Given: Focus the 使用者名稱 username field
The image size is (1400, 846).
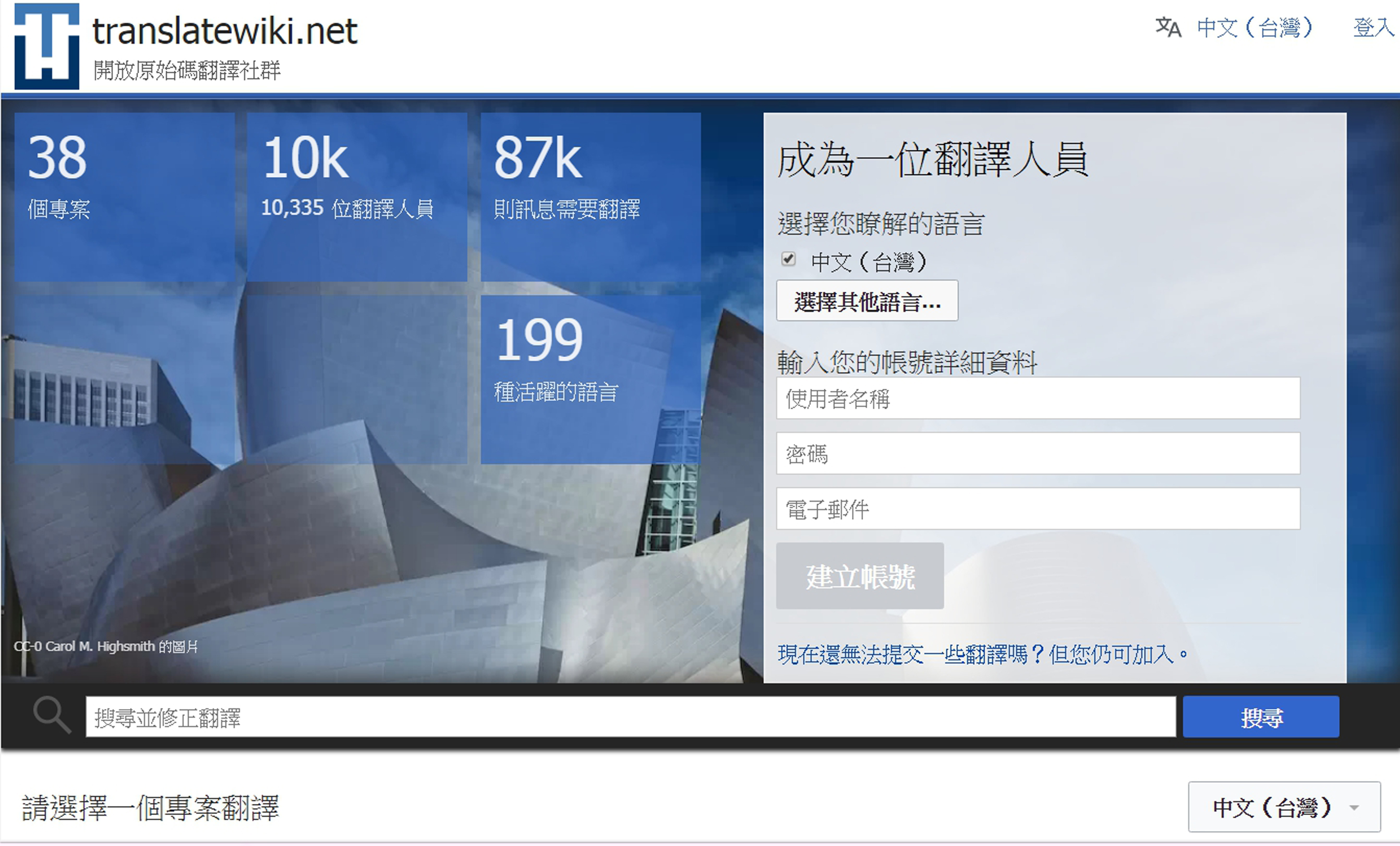Looking at the screenshot, I should pyautogui.click(x=1038, y=398).
